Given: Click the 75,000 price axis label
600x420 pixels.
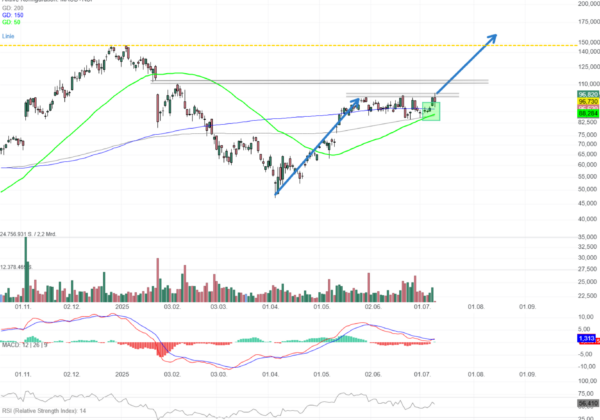Looking at the screenshot, I should coord(589,135).
